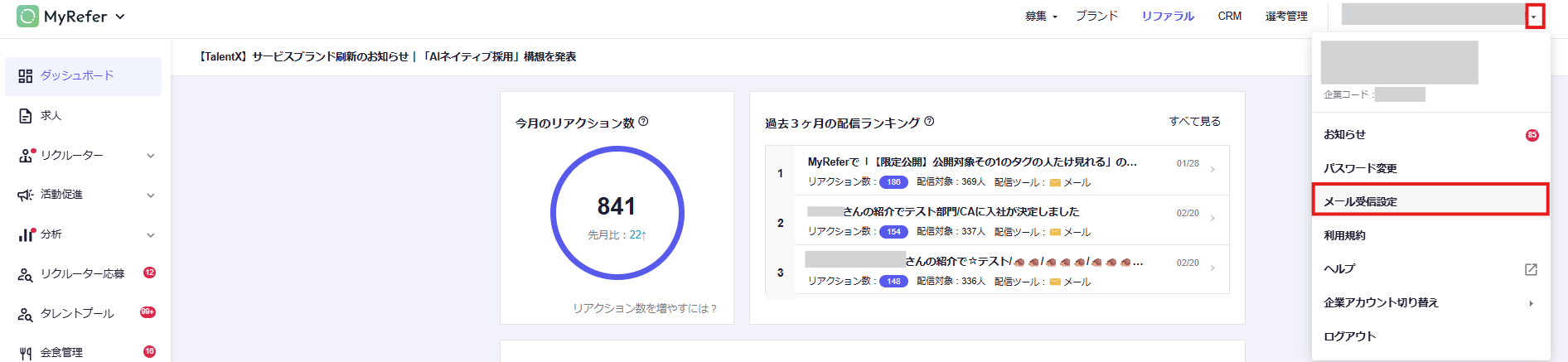Open the ダッシュボード sidebar icon
Viewport: 1568px width, 362px height.
coord(25,76)
